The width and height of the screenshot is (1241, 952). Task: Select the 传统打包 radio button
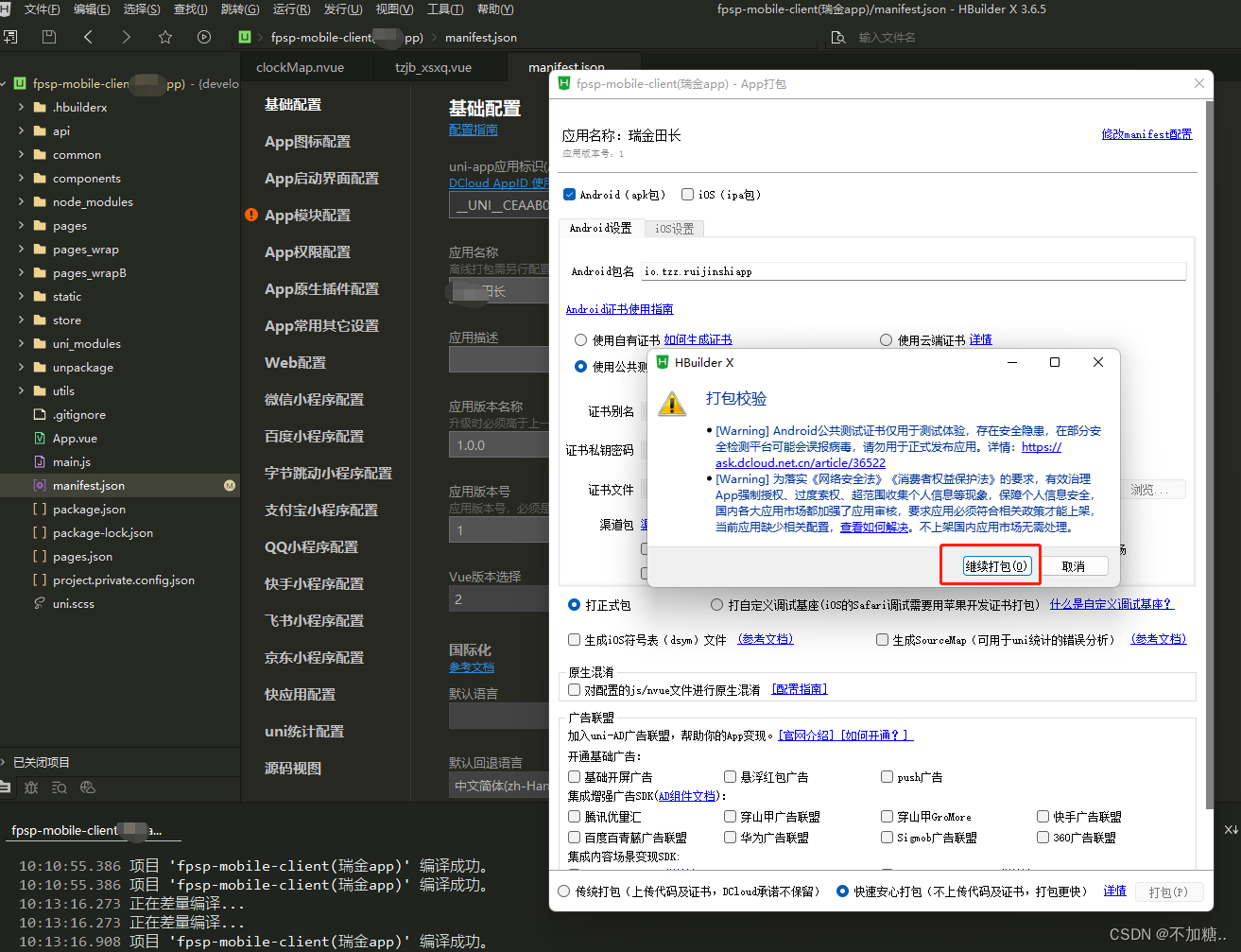(564, 891)
